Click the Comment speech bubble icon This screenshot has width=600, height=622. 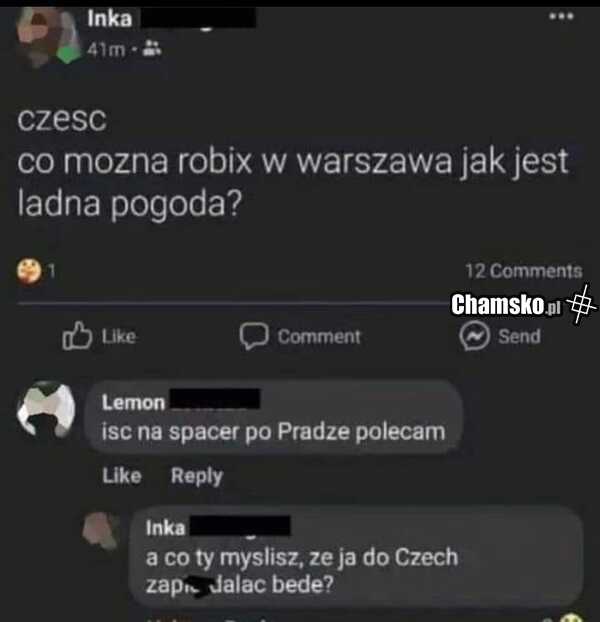coord(254,336)
